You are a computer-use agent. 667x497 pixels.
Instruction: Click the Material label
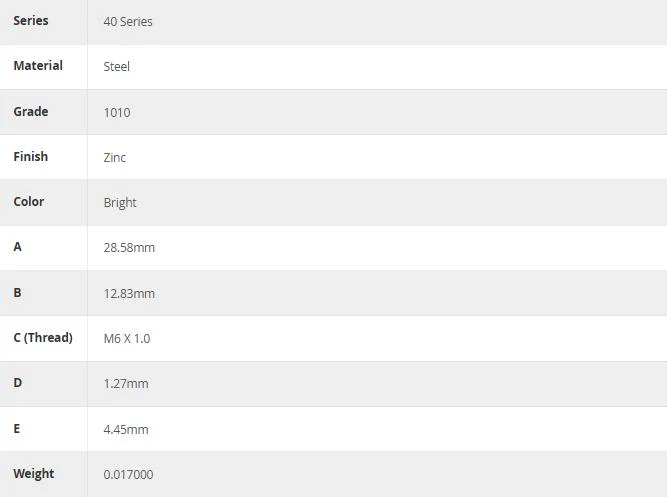click(x=38, y=66)
